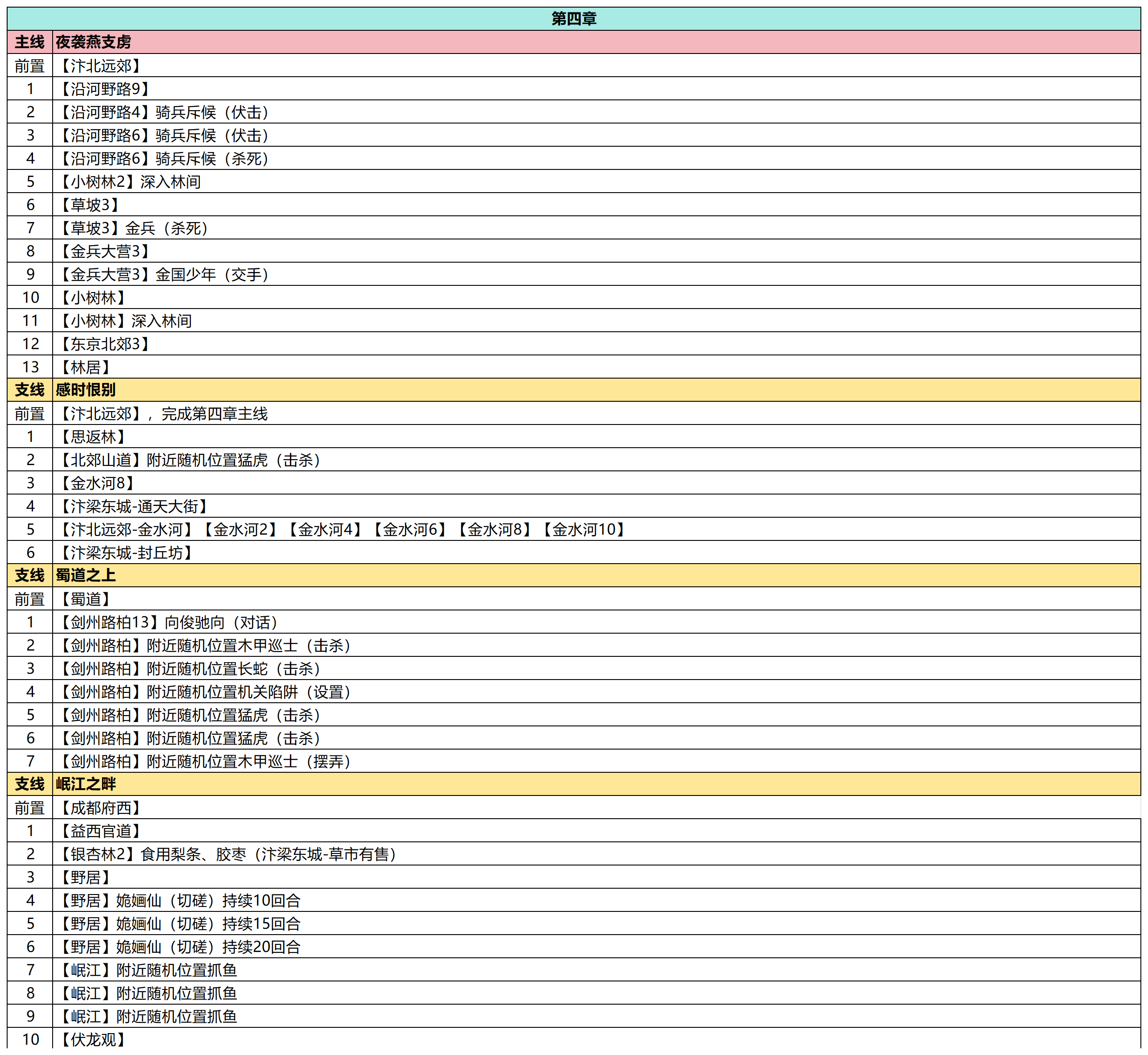Select cell 【沿河野路9】
Screen dimensions: 1148x1055
pos(105,89)
